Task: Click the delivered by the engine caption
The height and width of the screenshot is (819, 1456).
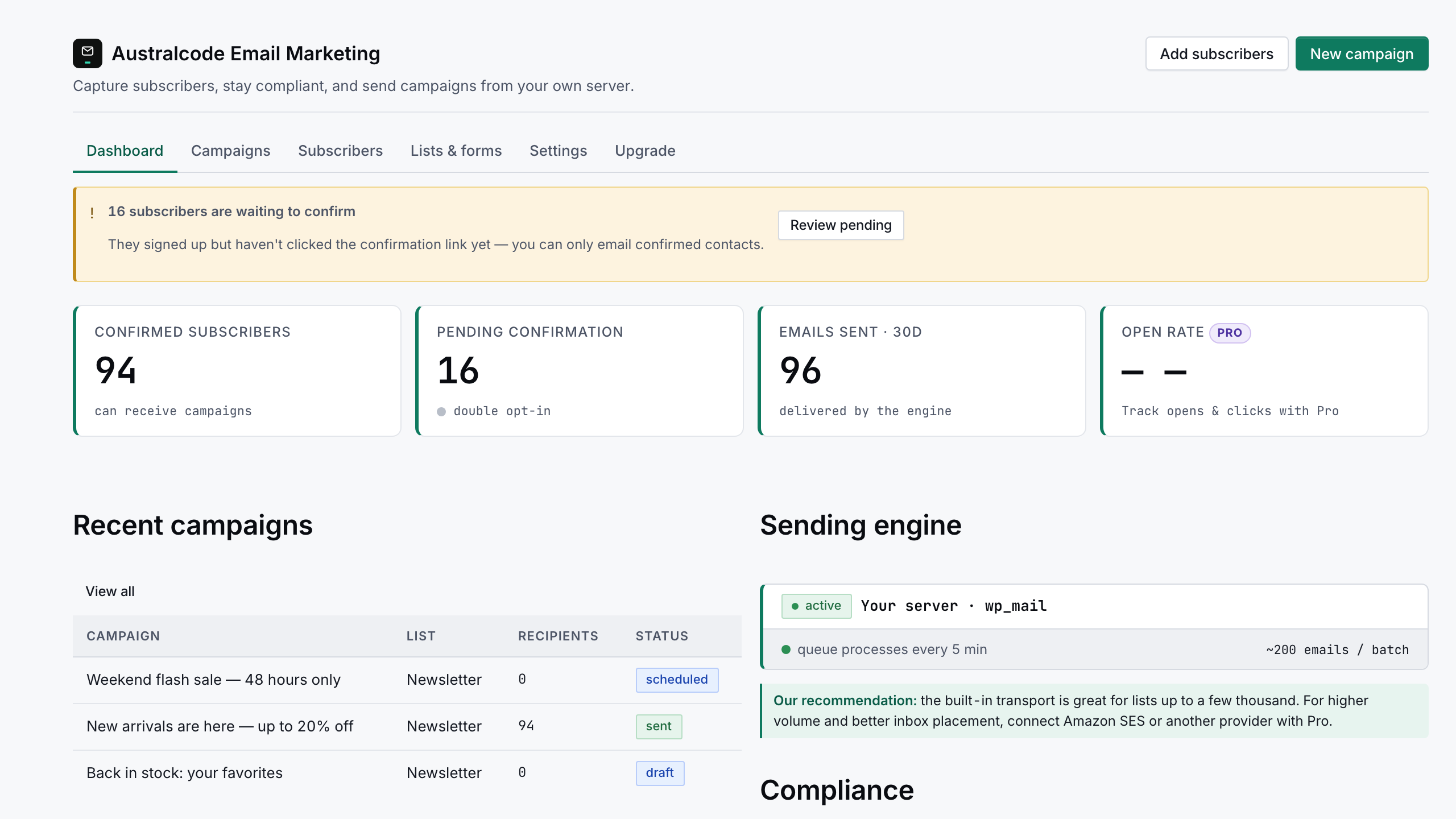Action: point(865,411)
